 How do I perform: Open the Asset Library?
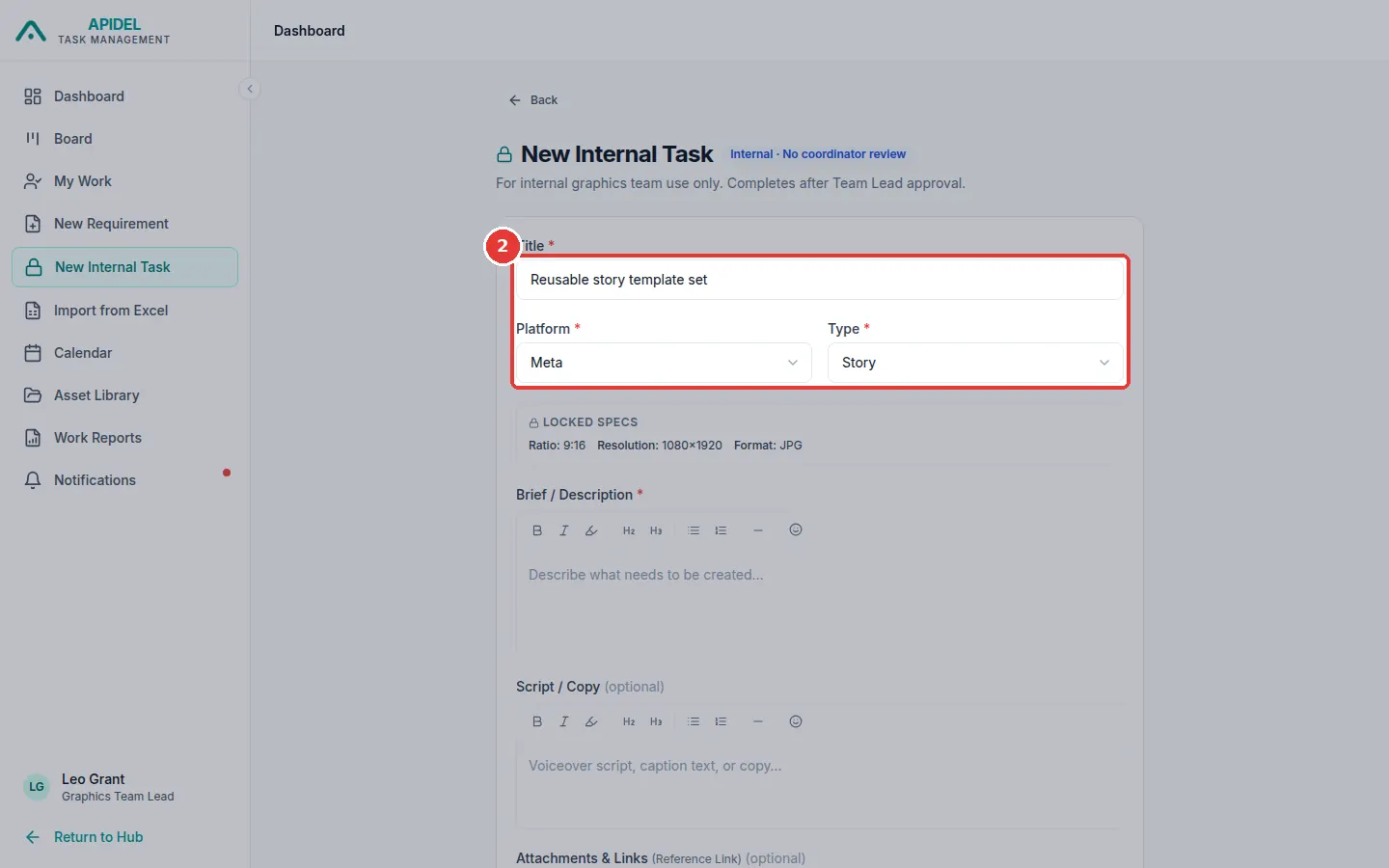point(124,395)
